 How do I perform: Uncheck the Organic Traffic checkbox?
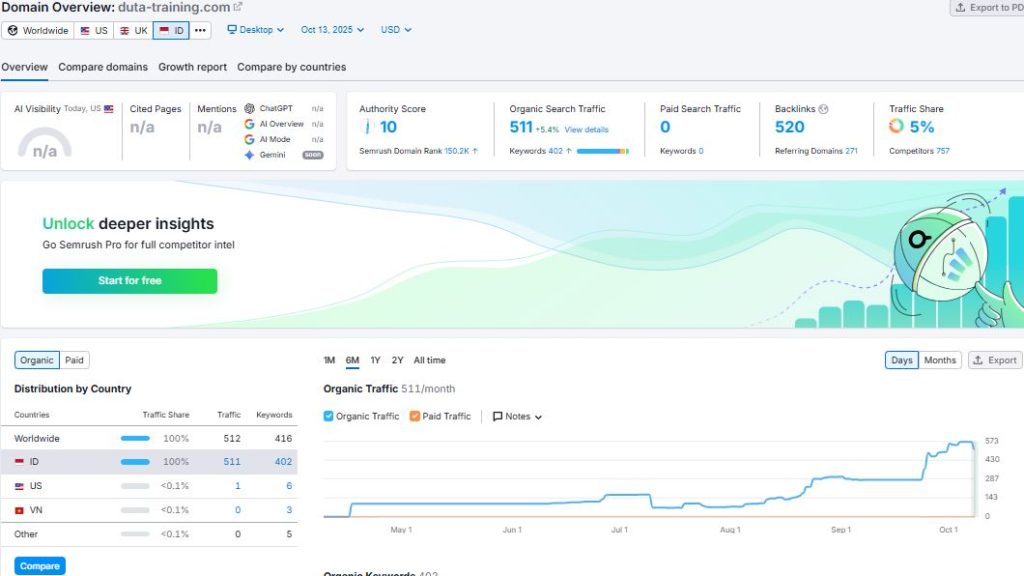click(328, 416)
